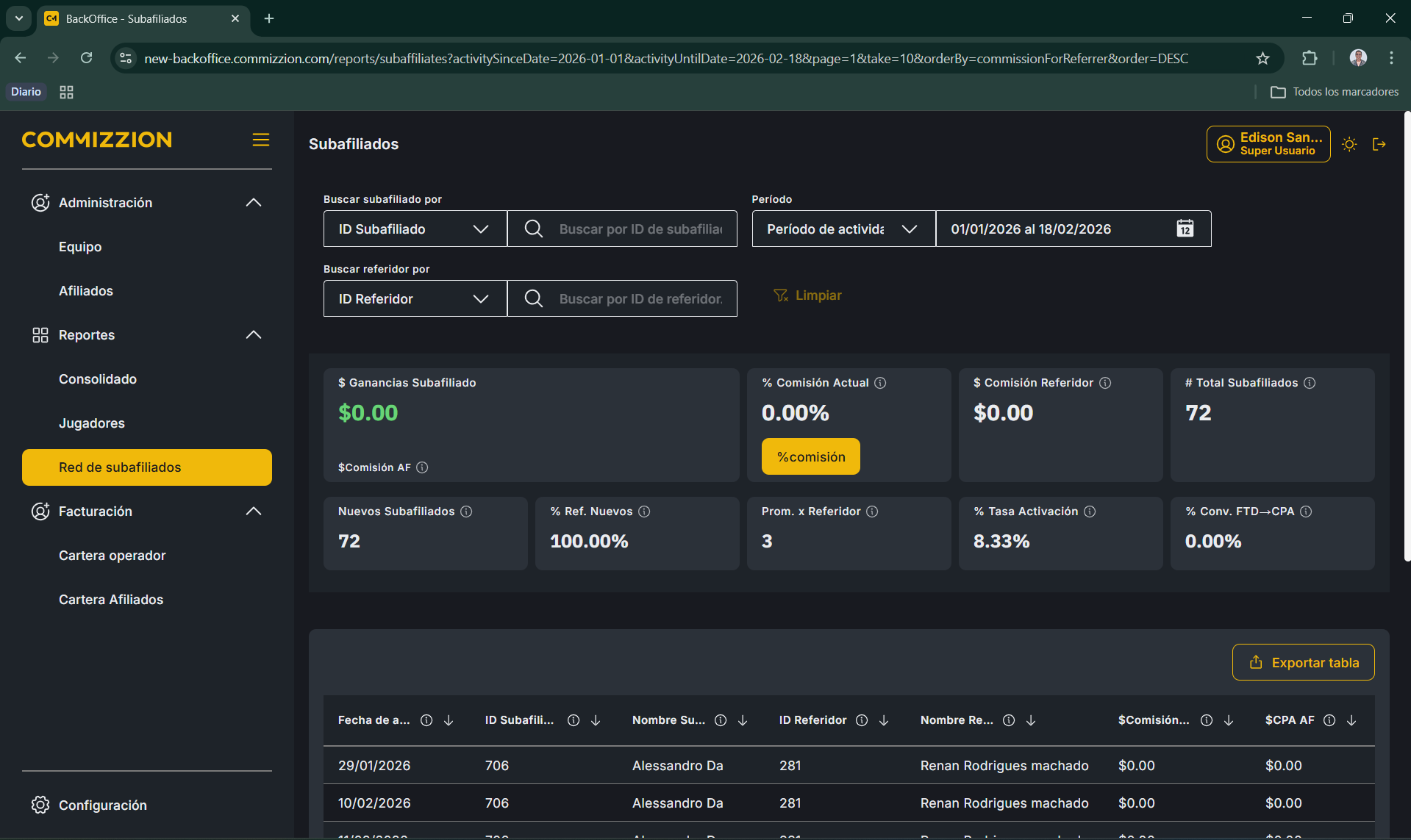This screenshot has width=1411, height=840.
Task: Open the Período de actividad dropdown
Action: [843, 229]
